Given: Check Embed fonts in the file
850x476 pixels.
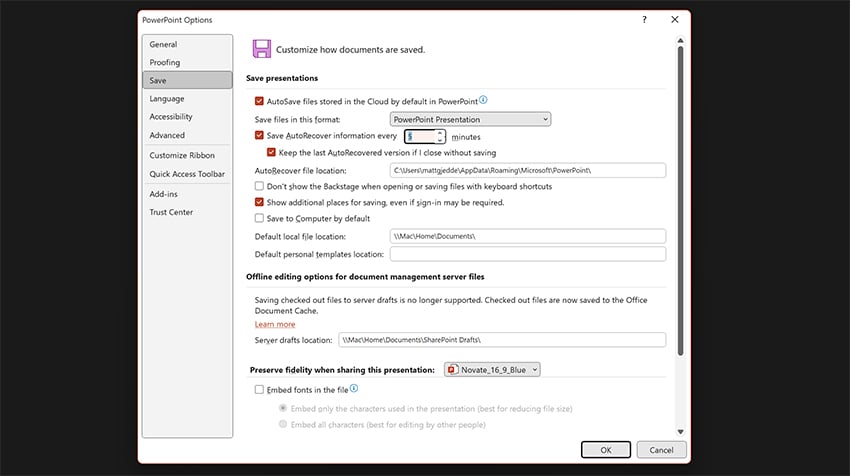Looking at the screenshot, I should (260, 389).
